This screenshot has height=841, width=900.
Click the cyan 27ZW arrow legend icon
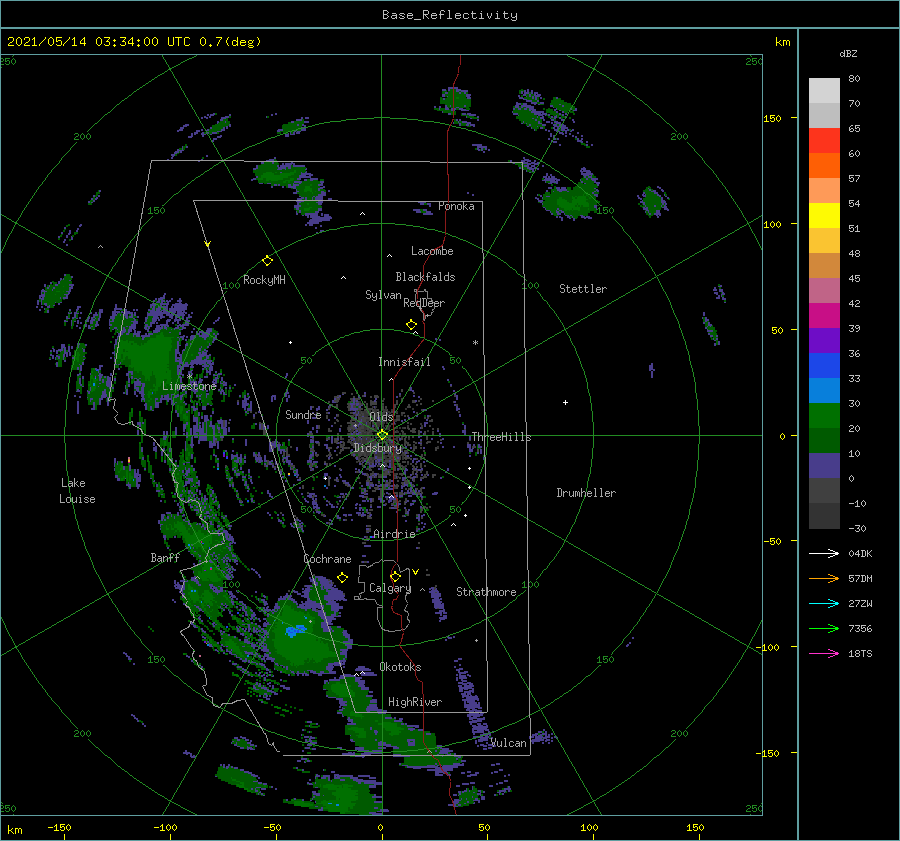[824, 603]
